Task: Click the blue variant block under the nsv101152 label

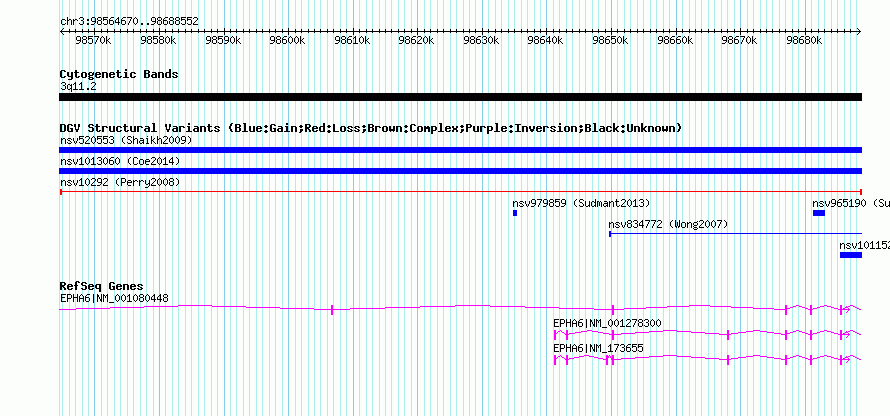Action: pyautogui.click(x=851, y=255)
